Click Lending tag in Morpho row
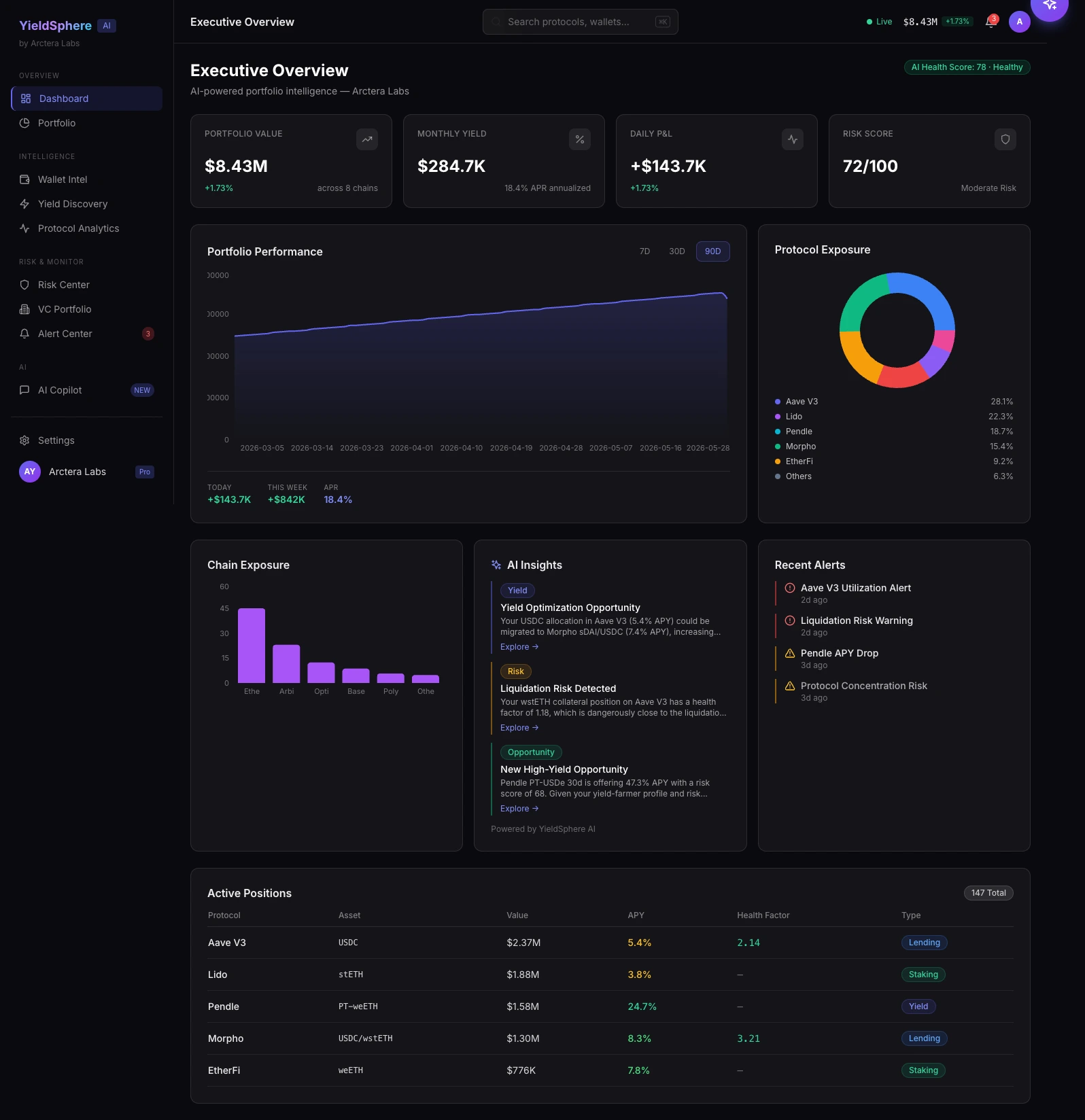The image size is (1085, 1120). coord(925,1038)
